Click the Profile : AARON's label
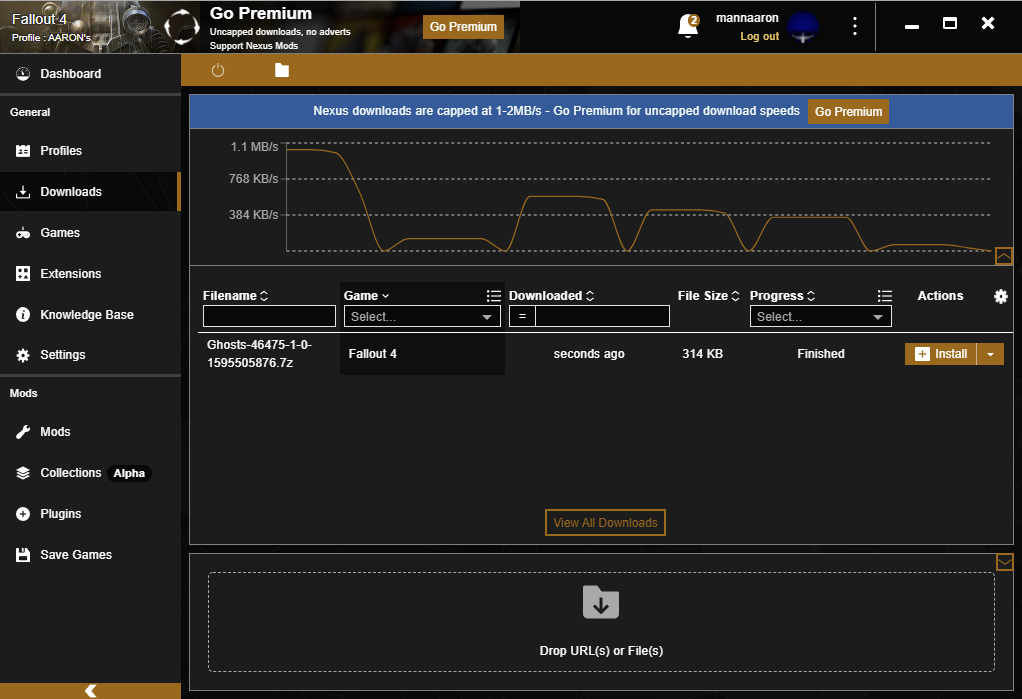Viewport: 1022px width, 699px height. 51,38
